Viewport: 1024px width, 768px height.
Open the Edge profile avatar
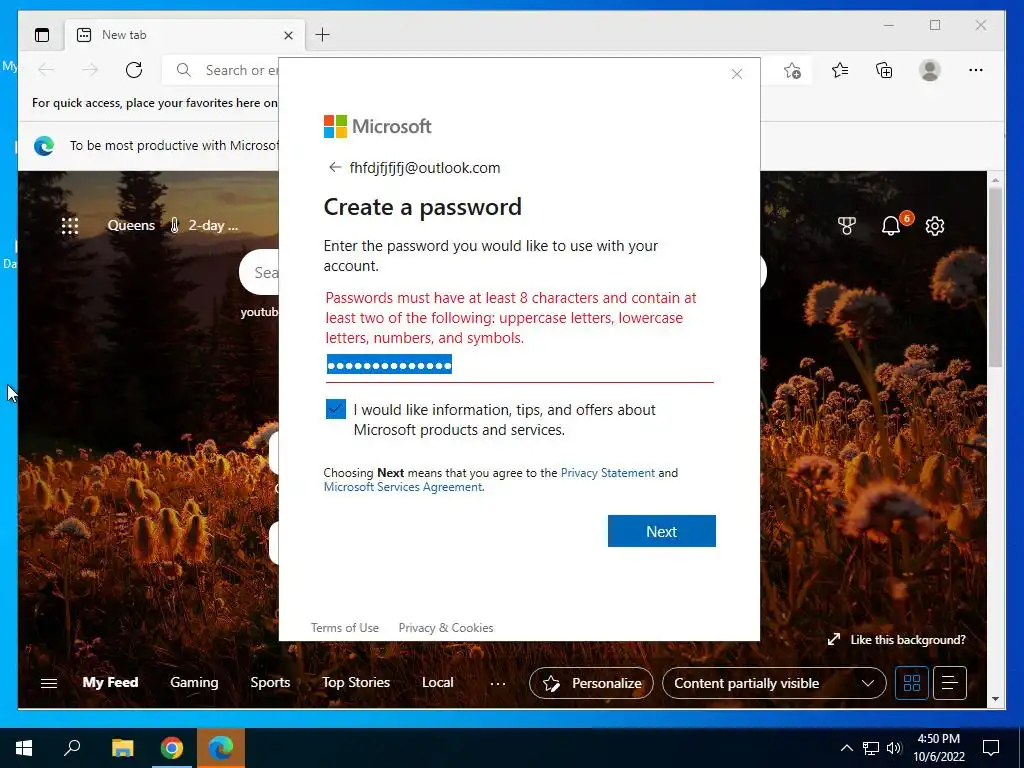pos(929,70)
